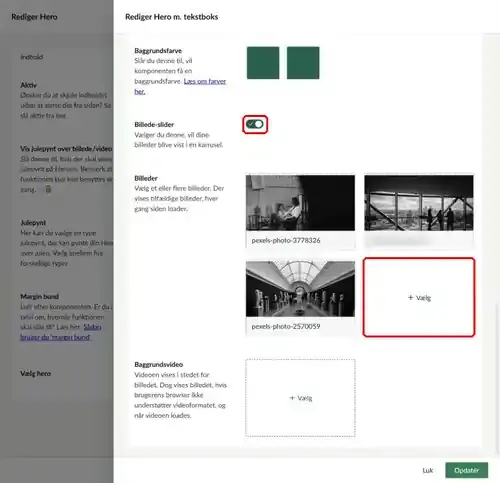Click the 'Rediger Hero m. tekstboks' title
The height and width of the screenshot is (483, 500).
pyautogui.click(x=171, y=17)
